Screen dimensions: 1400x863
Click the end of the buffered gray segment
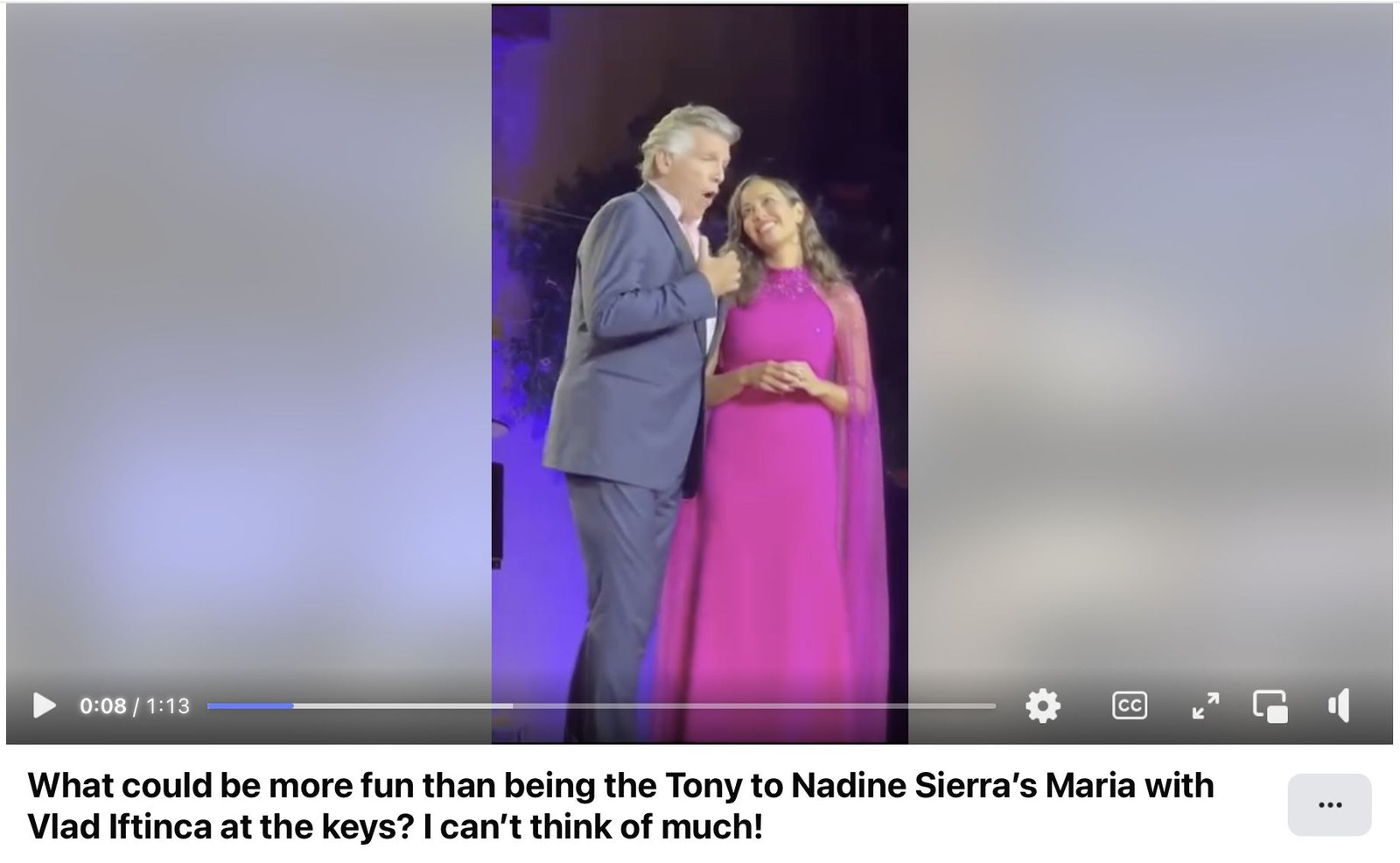[x=512, y=705]
